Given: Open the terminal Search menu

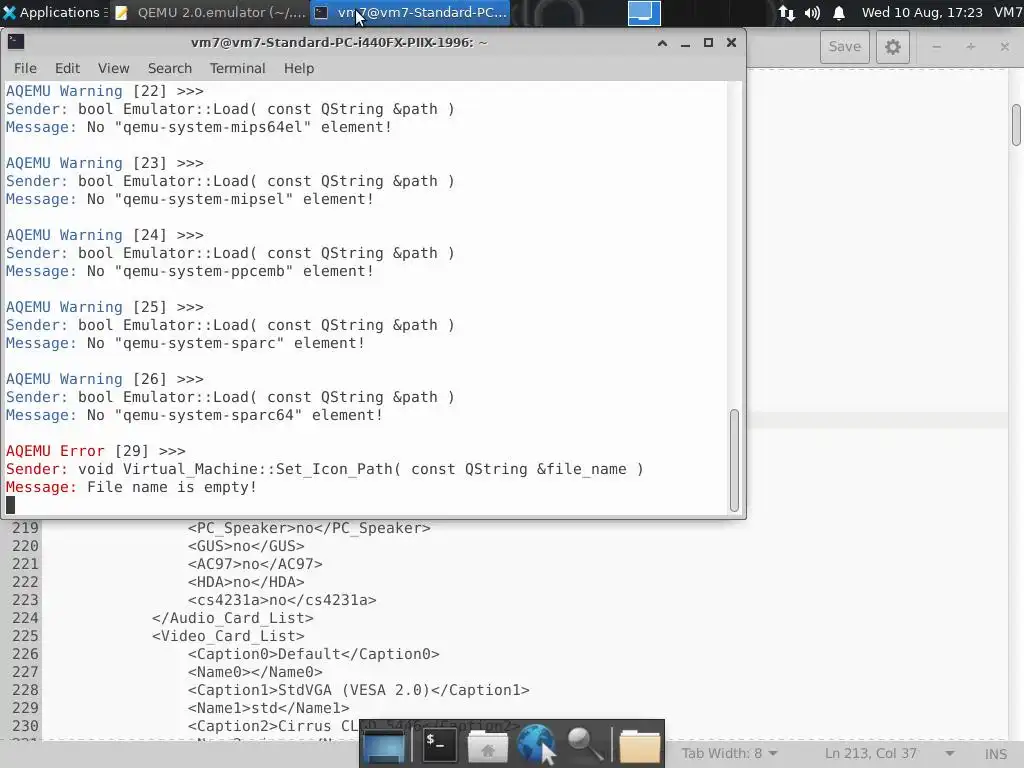Looking at the screenshot, I should tap(170, 68).
